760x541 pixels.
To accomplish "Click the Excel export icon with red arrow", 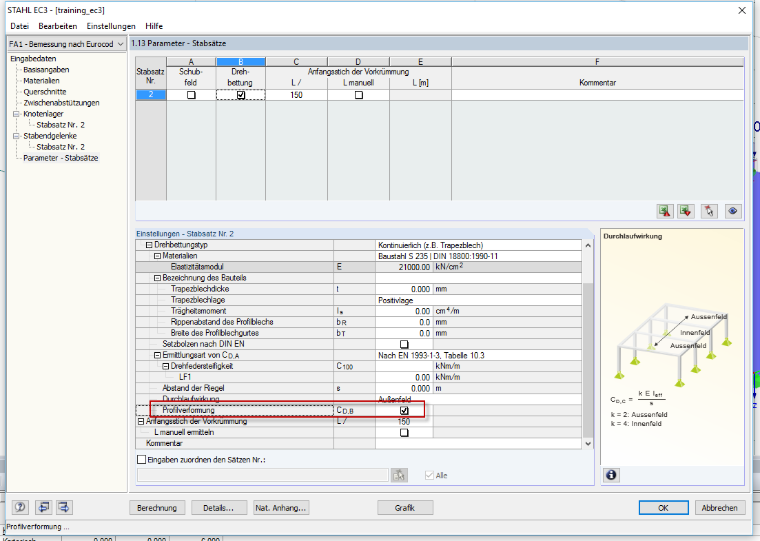I will (x=665, y=211).
